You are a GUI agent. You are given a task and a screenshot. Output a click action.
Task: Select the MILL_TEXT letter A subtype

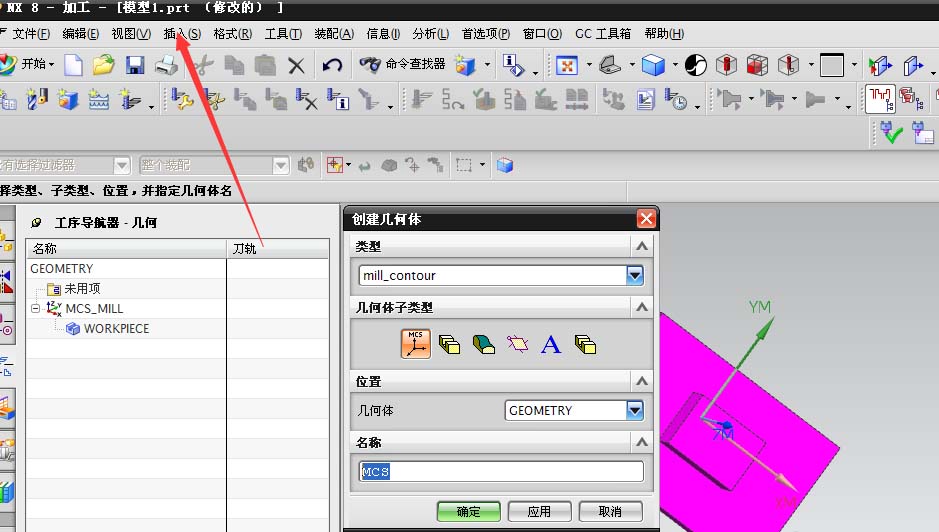pyautogui.click(x=551, y=344)
